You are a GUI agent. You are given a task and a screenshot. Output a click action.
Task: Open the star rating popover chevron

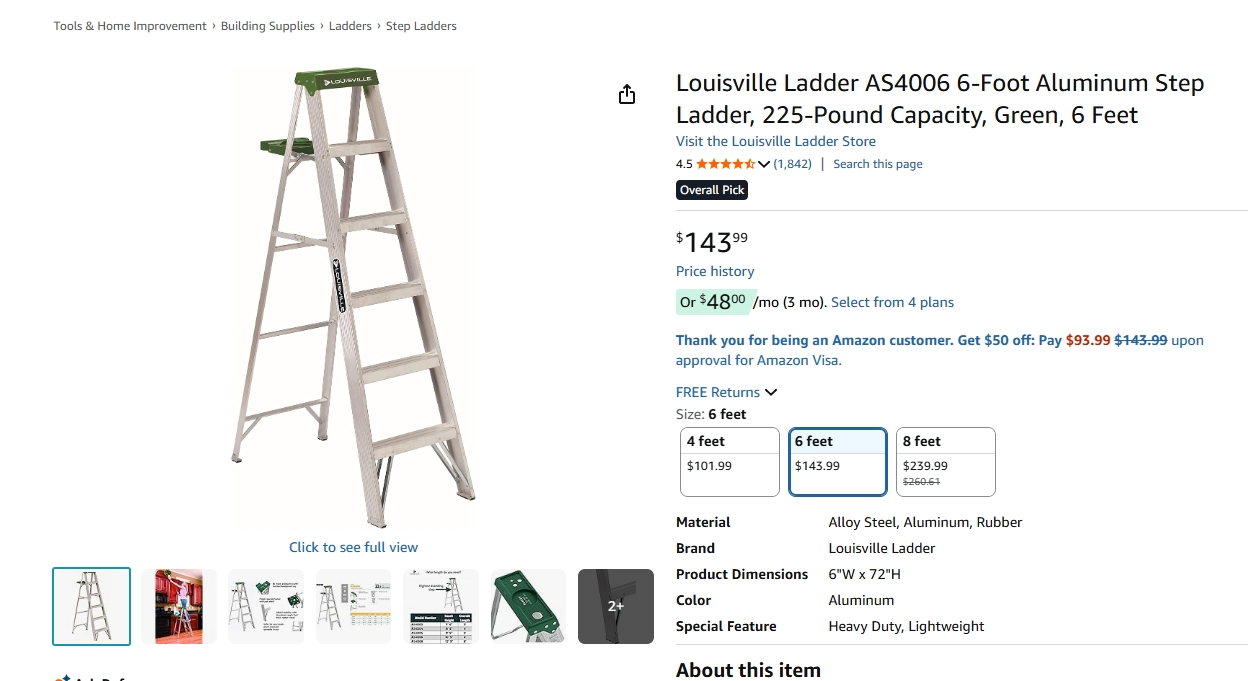coord(764,164)
